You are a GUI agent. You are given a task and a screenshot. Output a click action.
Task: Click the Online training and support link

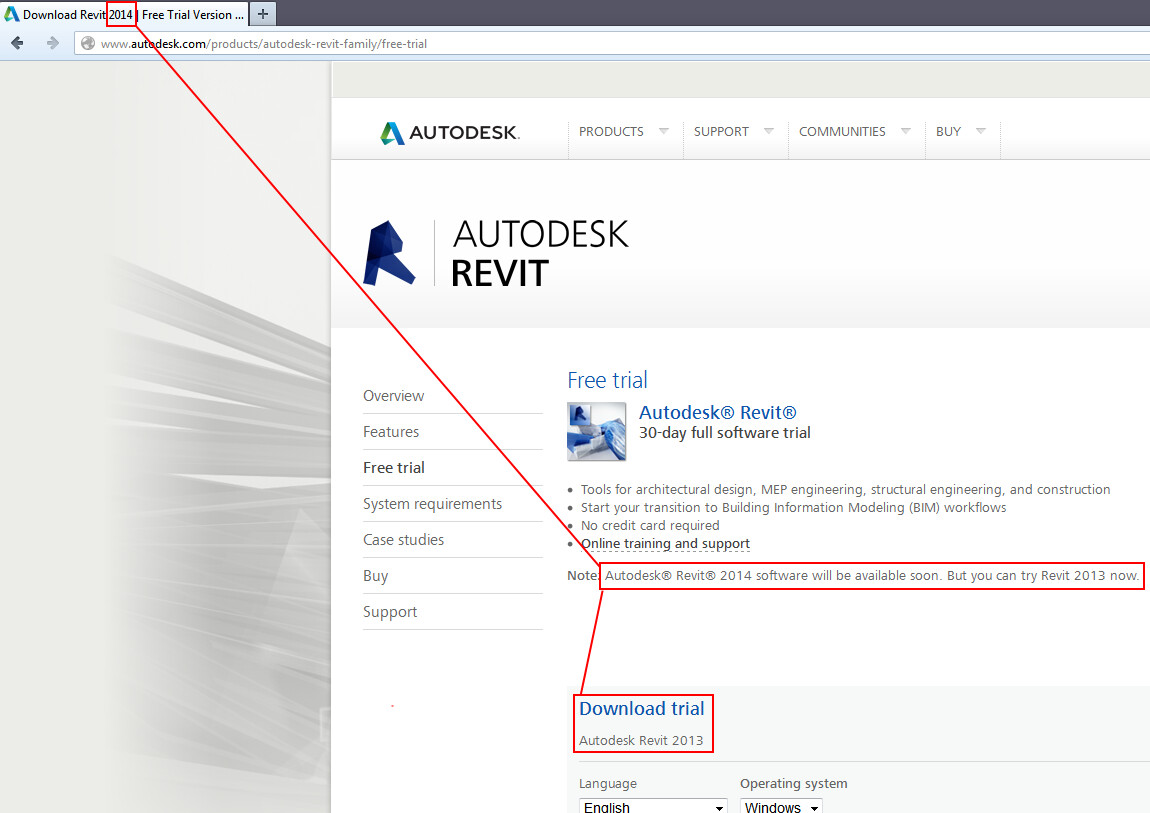665,544
